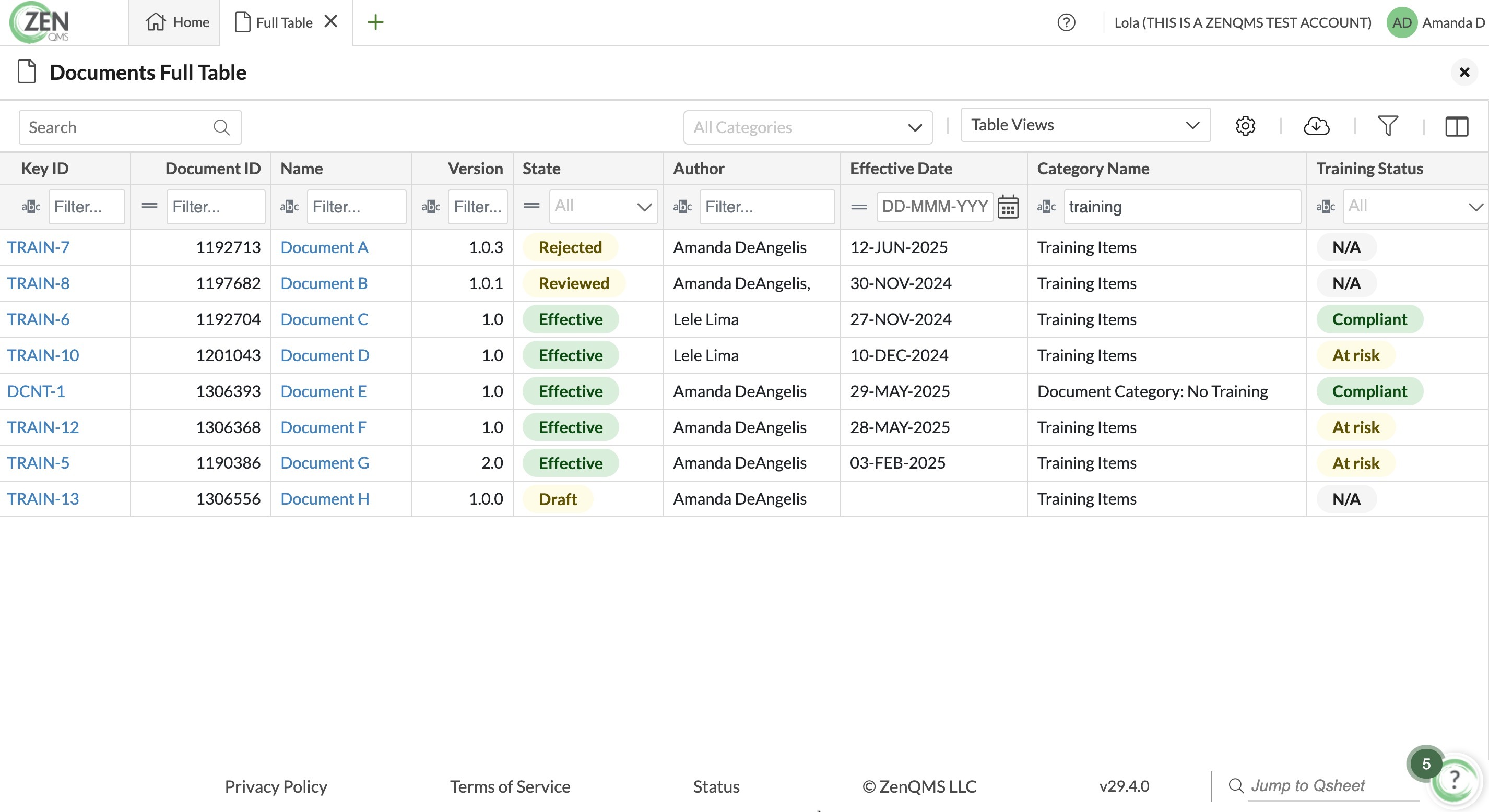Click the abc filter icon under Key ID
1489x812 pixels.
(31, 206)
